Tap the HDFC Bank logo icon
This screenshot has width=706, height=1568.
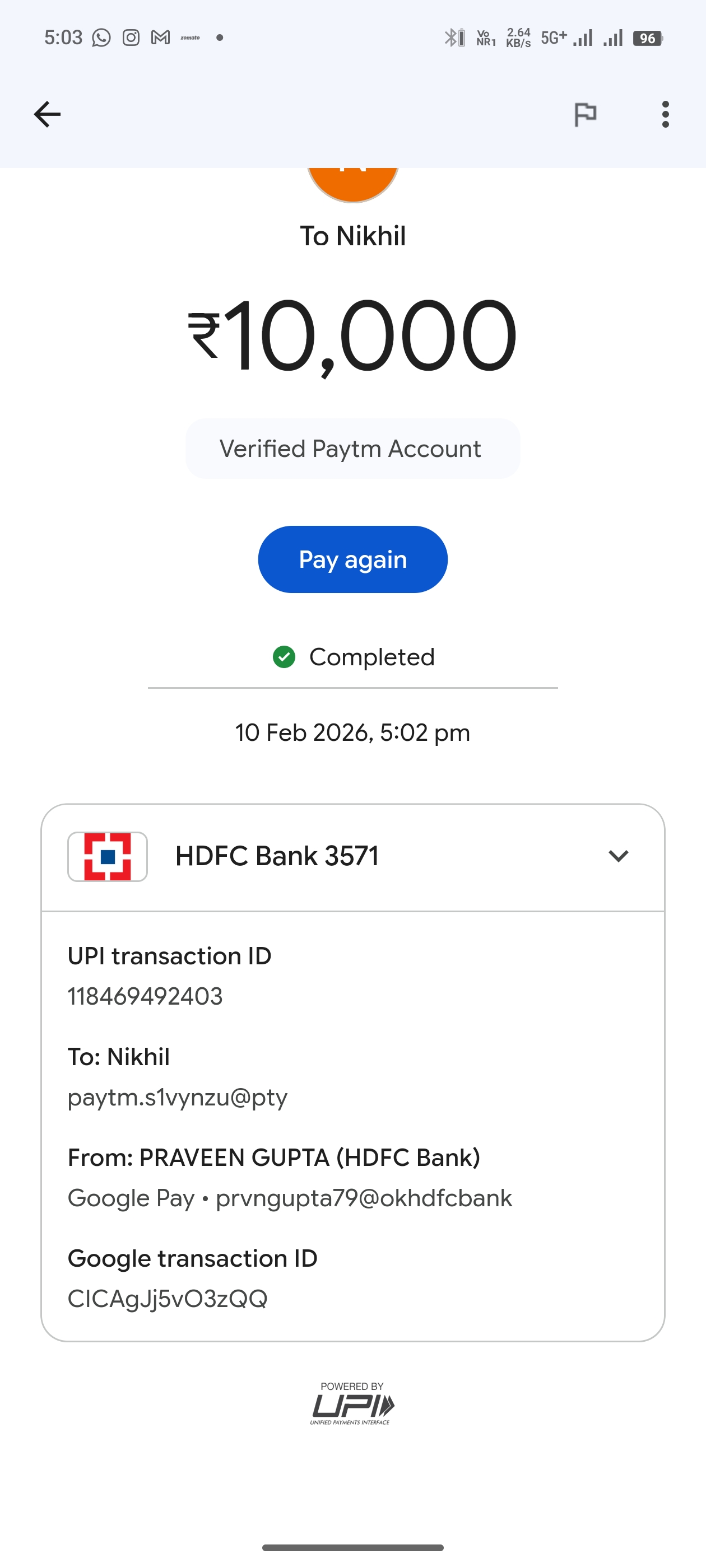coord(107,856)
